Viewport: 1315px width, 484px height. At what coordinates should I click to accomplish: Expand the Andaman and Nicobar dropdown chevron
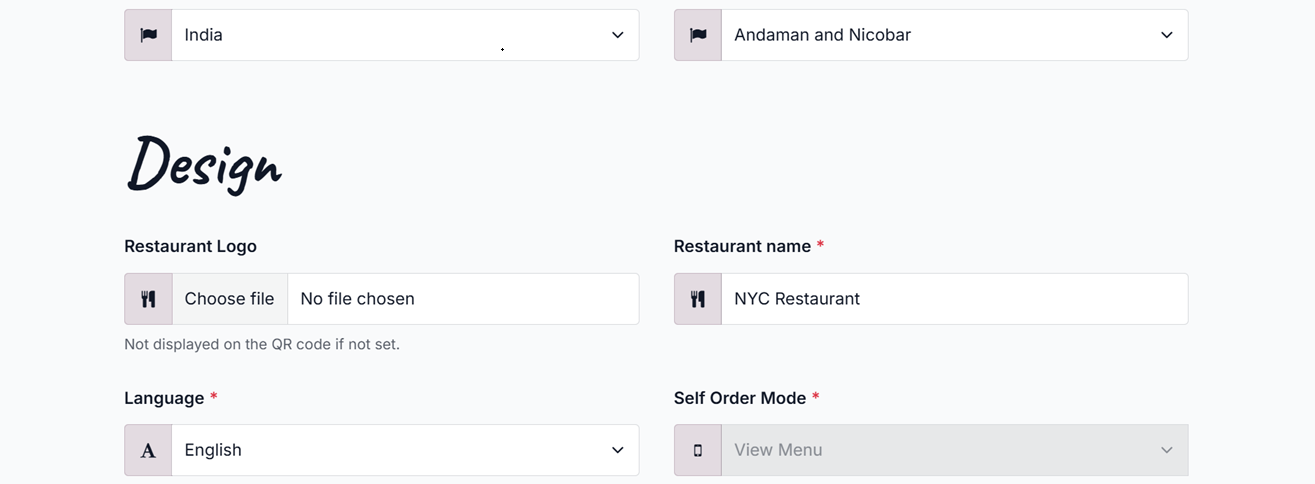(1166, 35)
